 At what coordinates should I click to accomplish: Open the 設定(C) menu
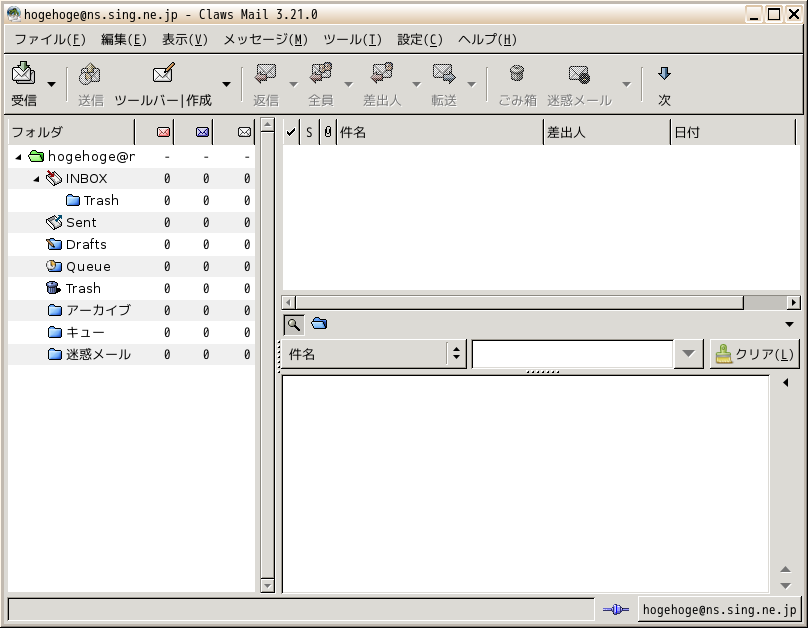tap(419, 40)
